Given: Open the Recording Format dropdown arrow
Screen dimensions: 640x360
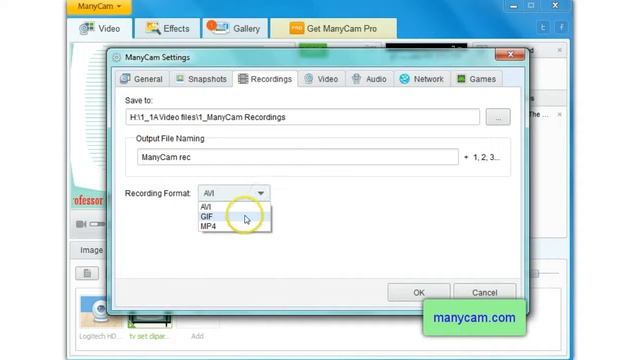Looking at the screenshot, I should pyautogui.click(x=261, y=193).
